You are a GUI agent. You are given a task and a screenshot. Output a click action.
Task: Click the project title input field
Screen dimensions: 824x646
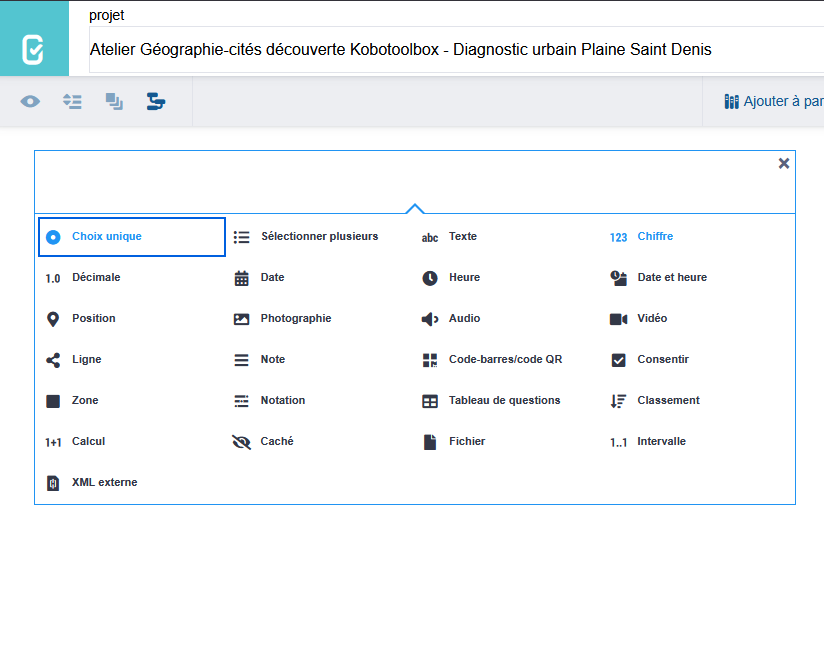click(450, 49)
